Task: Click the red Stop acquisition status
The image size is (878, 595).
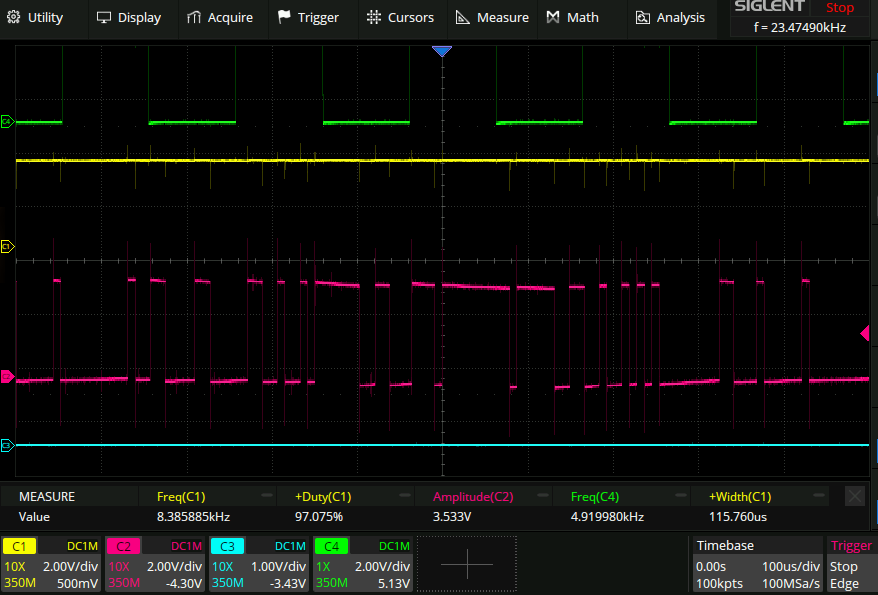Action: click(x=840, y=8)
